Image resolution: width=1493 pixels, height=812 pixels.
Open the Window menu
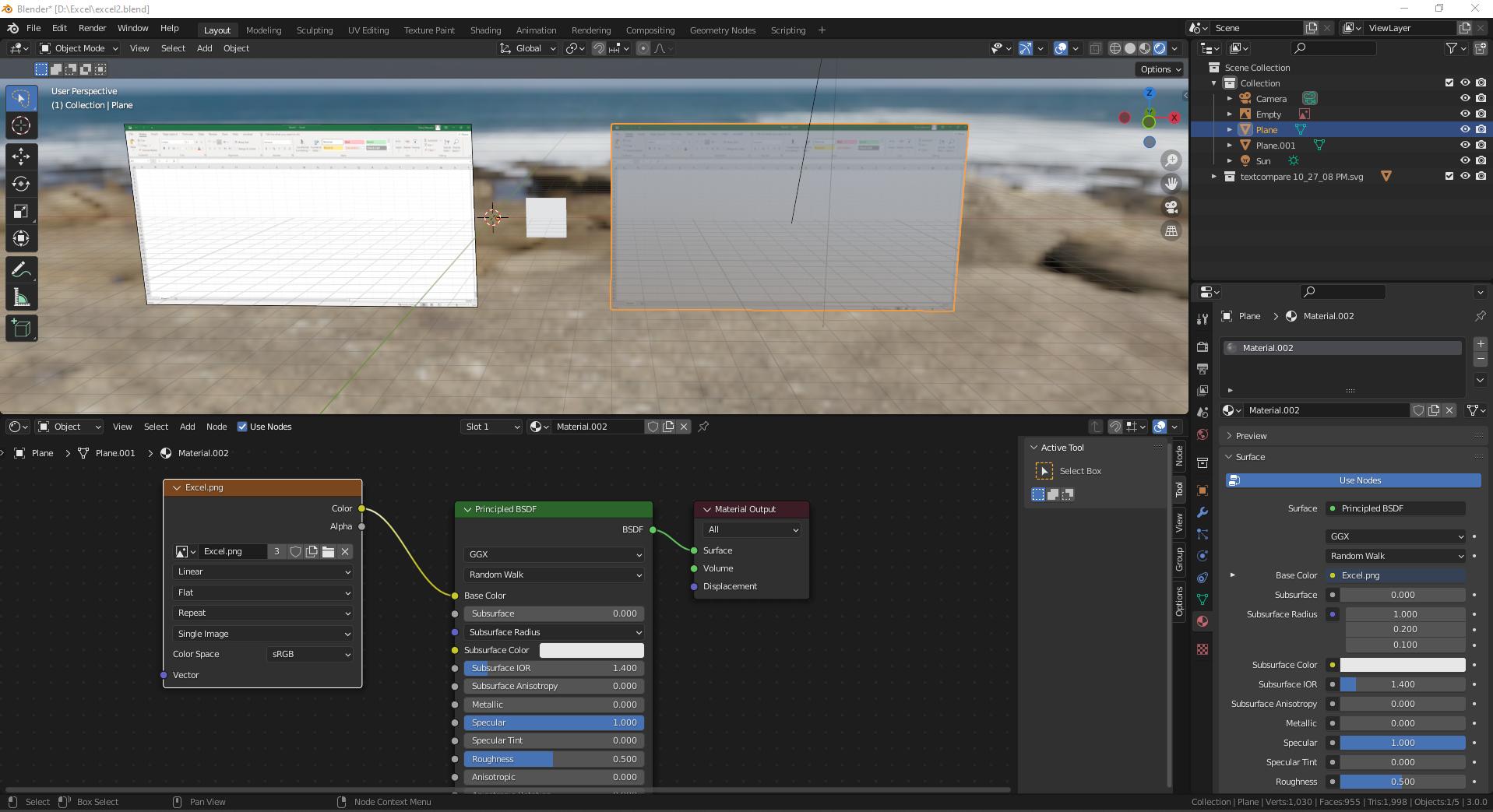coord(132,28)
